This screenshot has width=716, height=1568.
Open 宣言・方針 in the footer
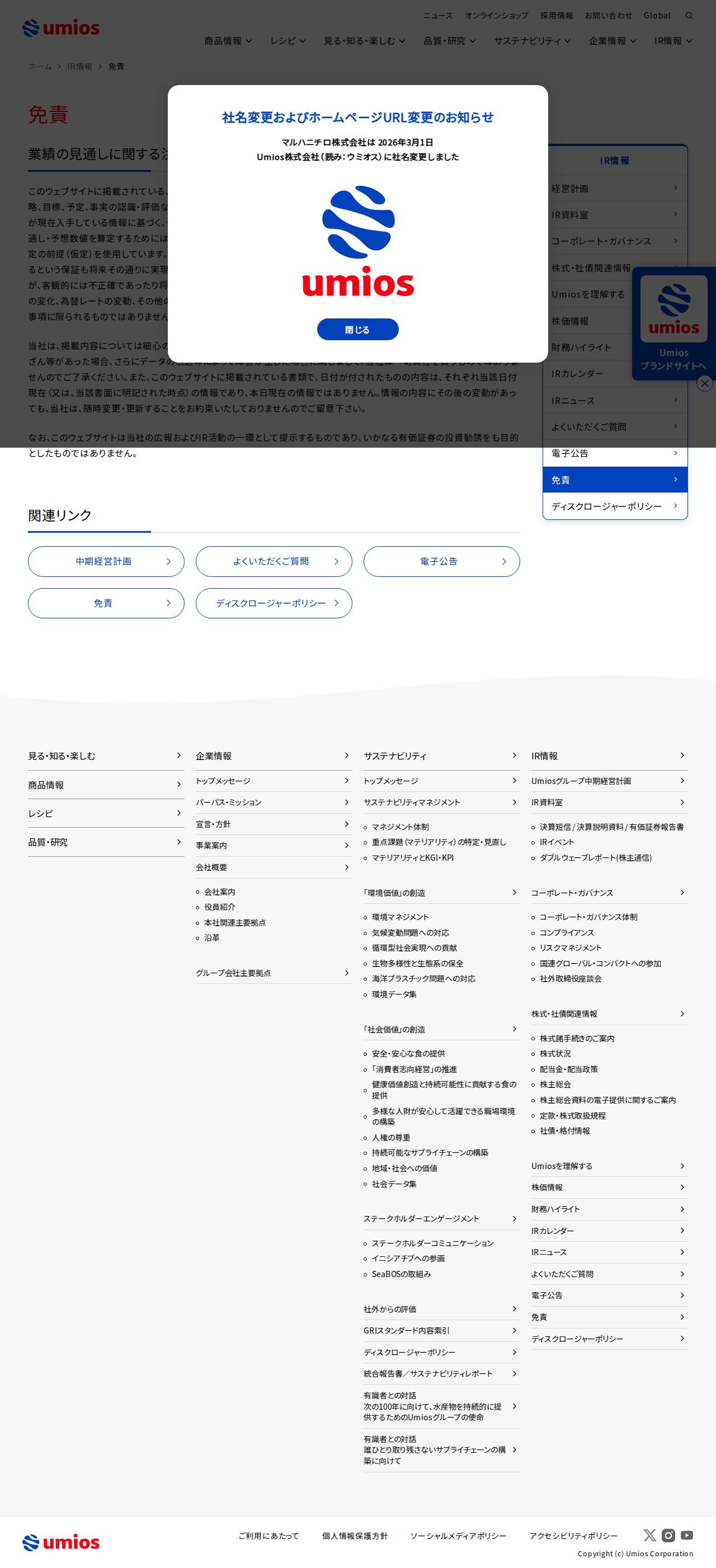274,824
